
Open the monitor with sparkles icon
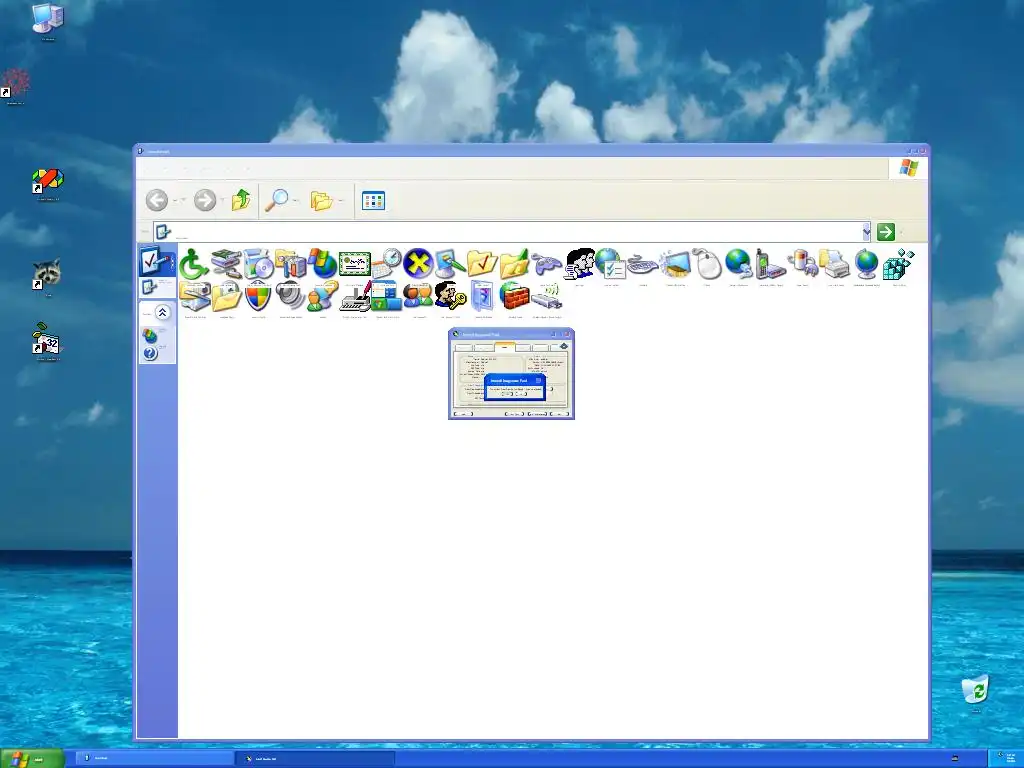coord(675,264)
